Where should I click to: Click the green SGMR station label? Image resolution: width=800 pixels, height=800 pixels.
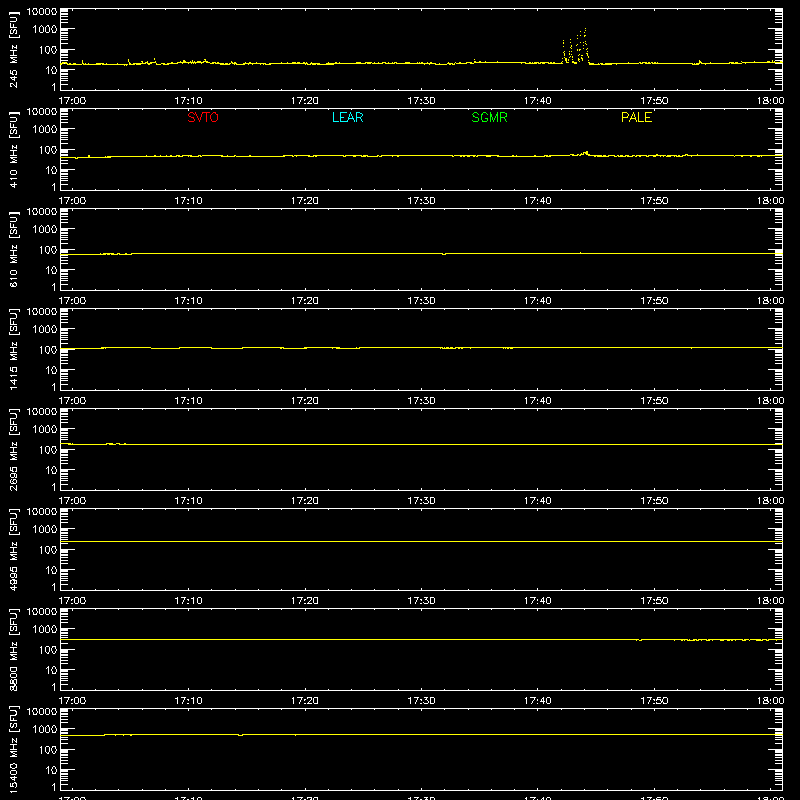point(489,117)
